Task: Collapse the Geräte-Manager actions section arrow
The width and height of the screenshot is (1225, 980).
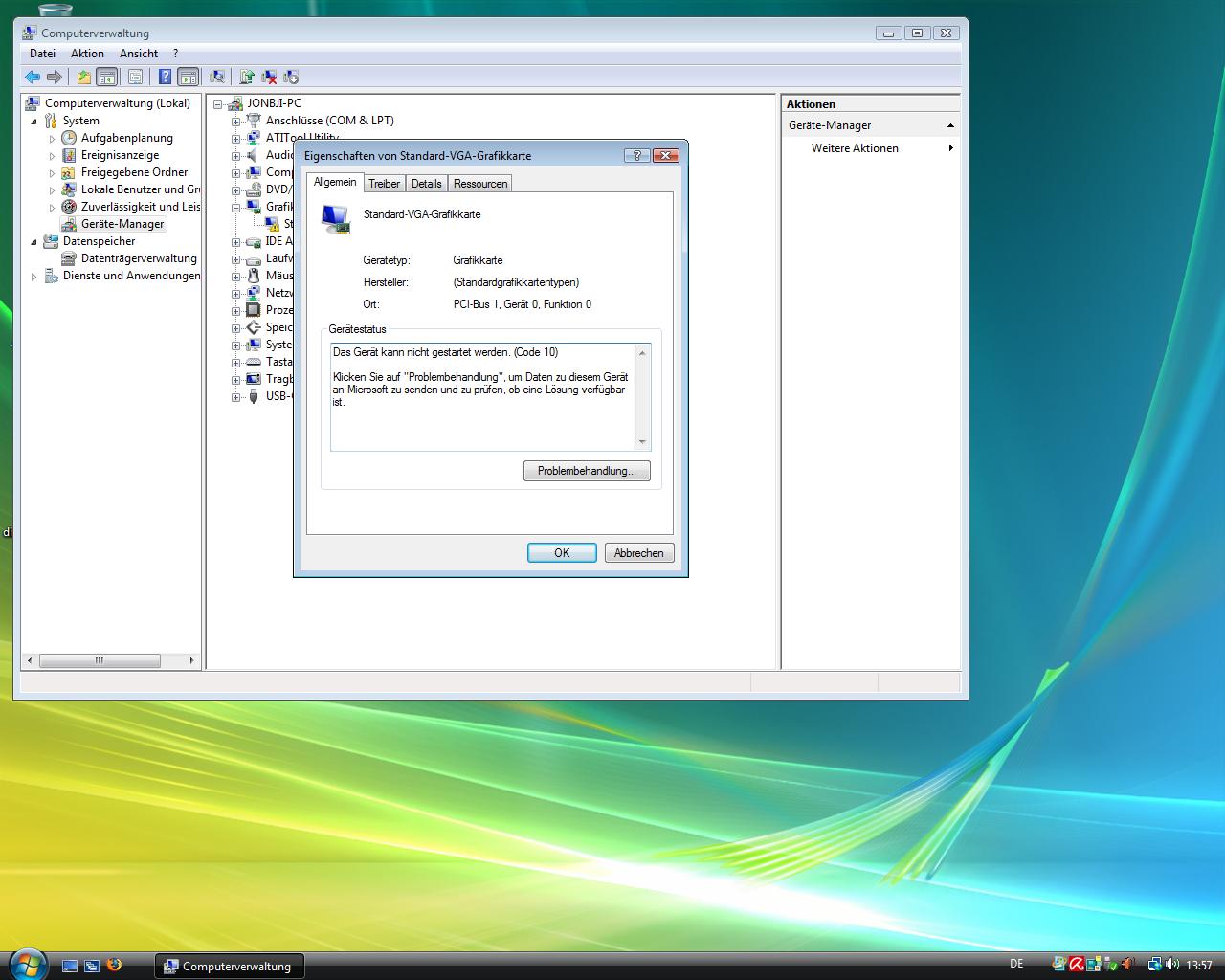Action: coord(950,125)
